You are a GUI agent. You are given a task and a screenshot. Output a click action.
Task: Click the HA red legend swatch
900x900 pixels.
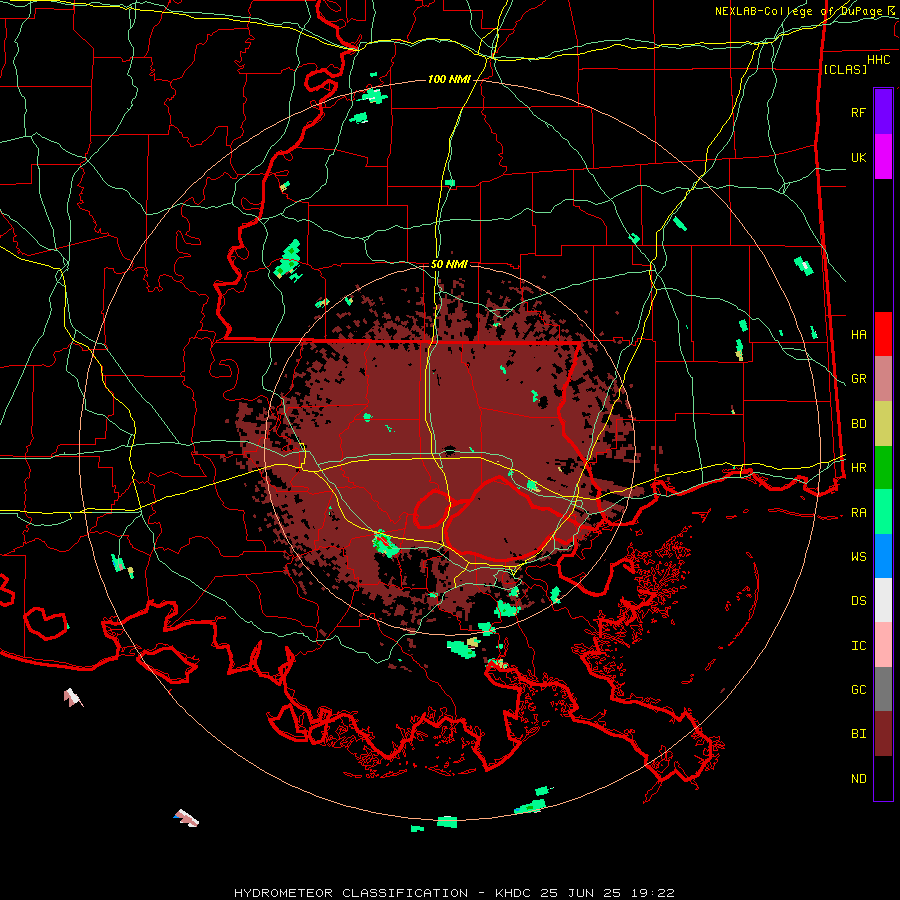coord(883,334)
